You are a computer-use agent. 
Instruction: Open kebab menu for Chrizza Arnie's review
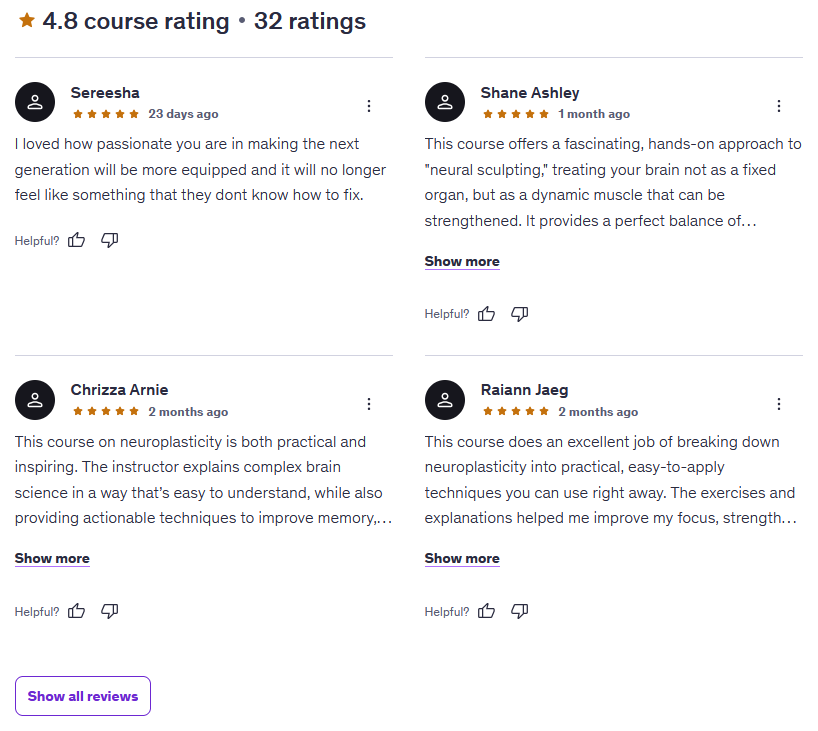click(369, 404)
